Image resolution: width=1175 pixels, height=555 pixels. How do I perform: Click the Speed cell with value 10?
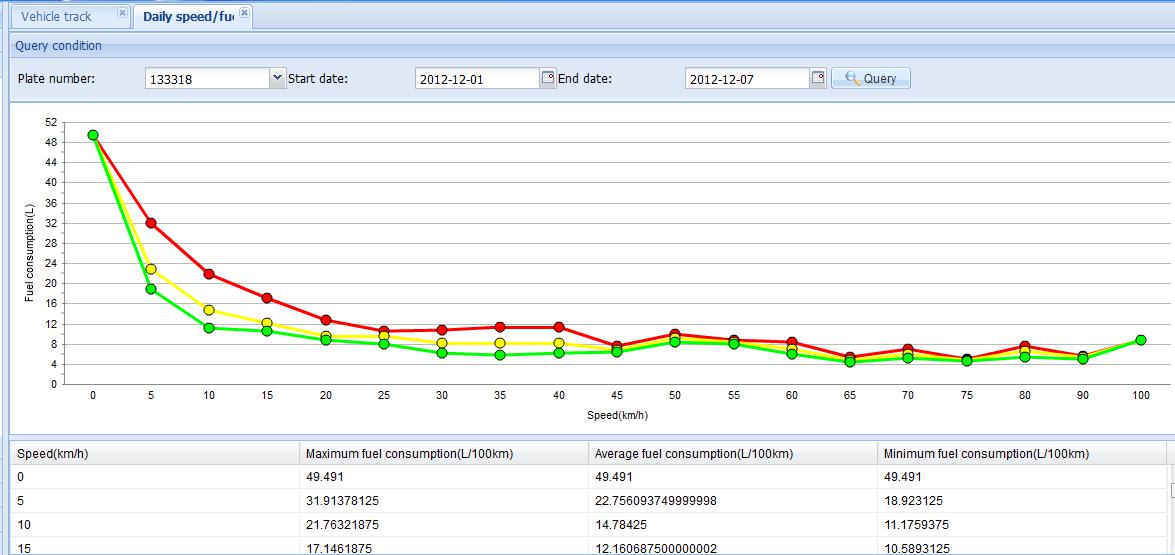pos(154,524)
